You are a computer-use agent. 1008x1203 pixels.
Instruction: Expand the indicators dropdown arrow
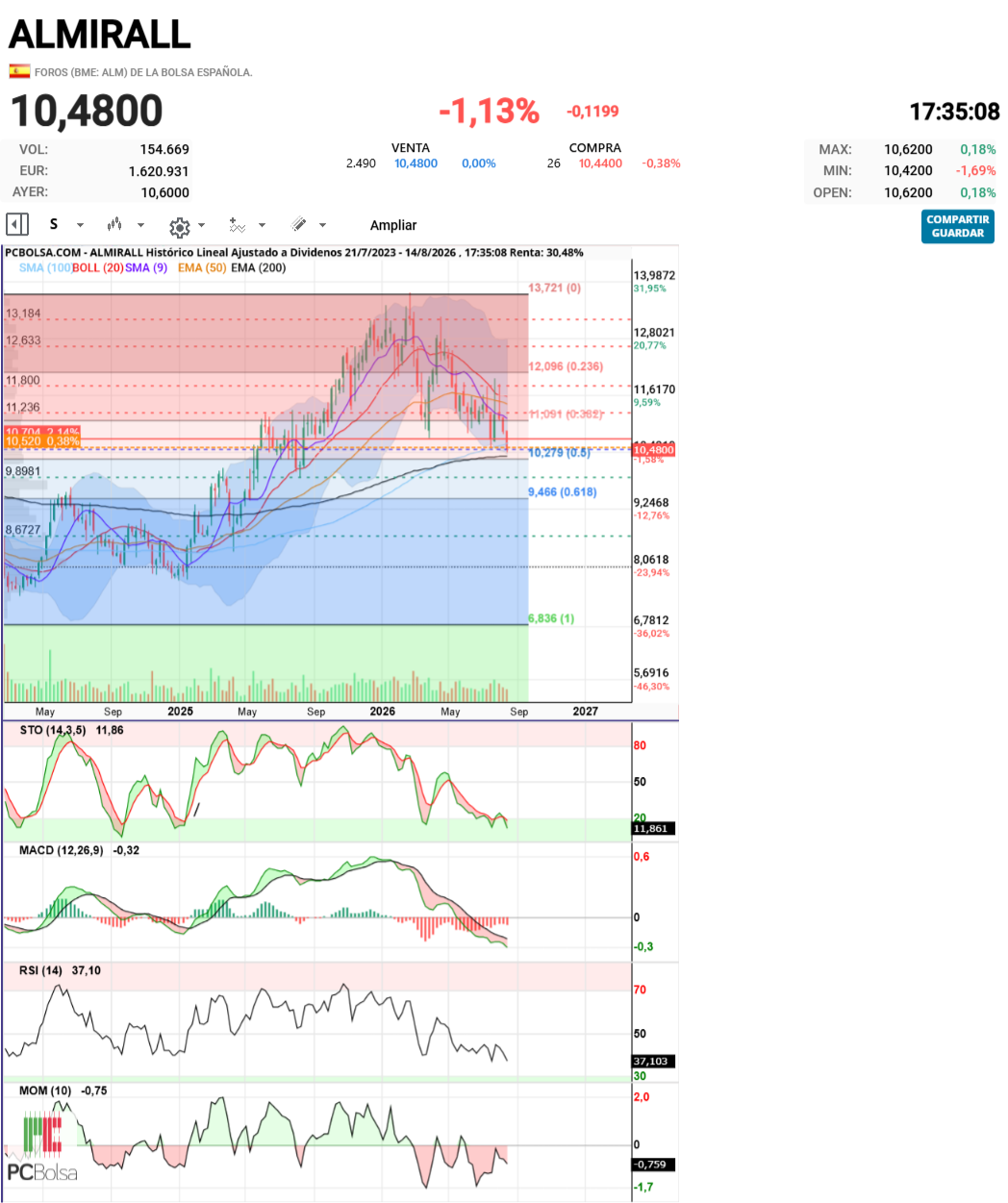coord(262,225)
